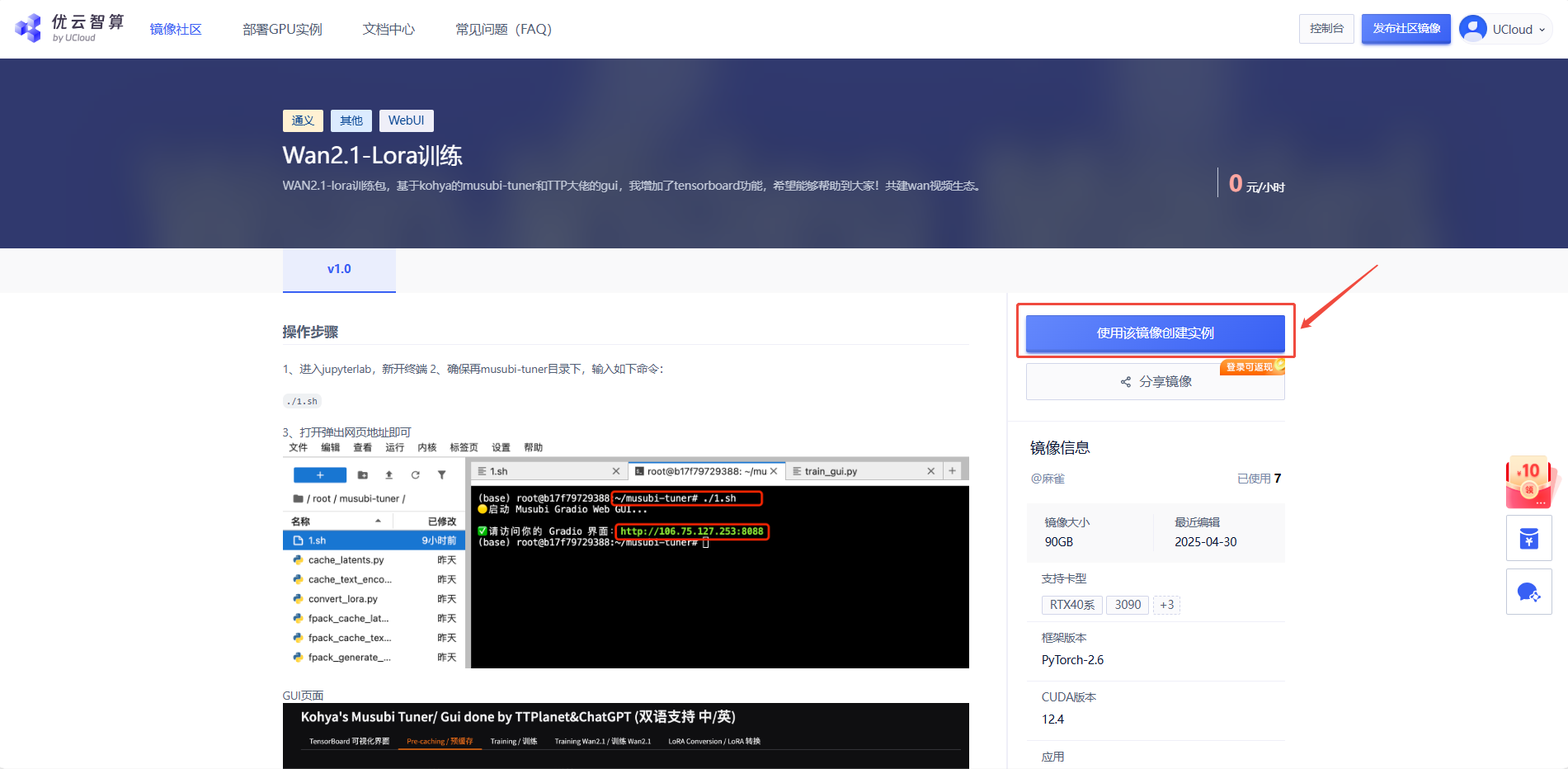Click 使用该镜像创建实例 button

point(1156,333)
